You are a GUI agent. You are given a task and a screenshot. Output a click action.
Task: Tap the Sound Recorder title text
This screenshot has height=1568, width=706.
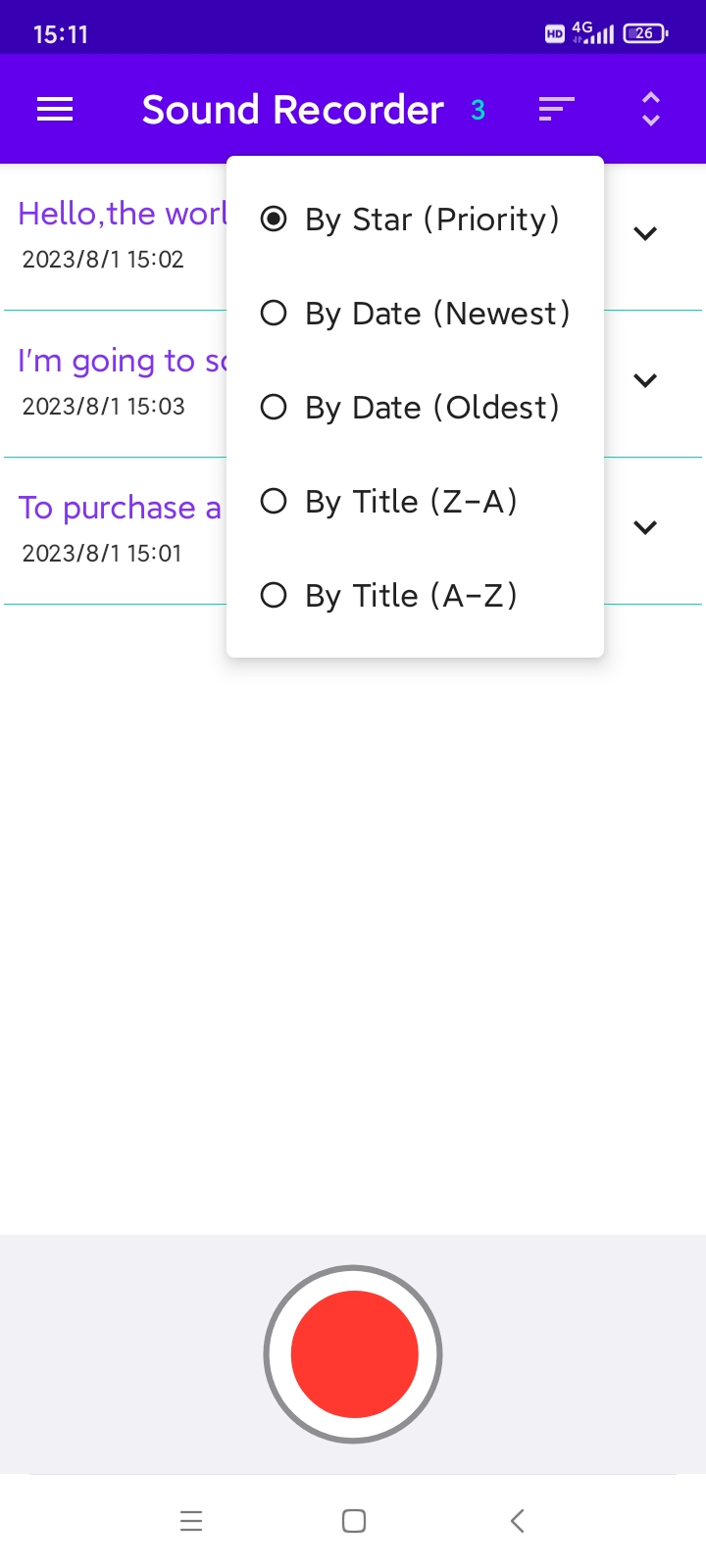point(293,110)
